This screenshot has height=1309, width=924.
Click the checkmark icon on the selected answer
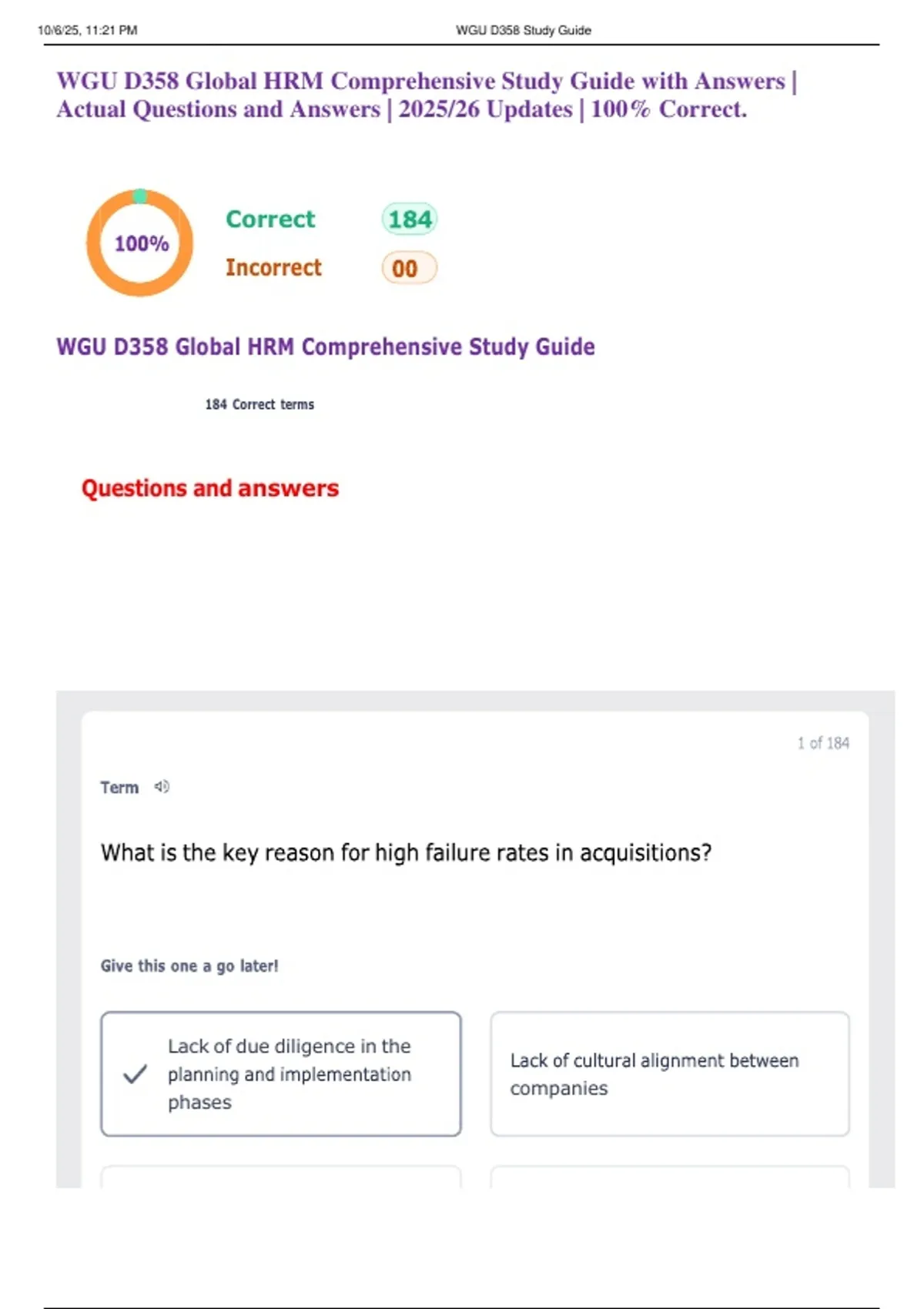point(135,1074)
